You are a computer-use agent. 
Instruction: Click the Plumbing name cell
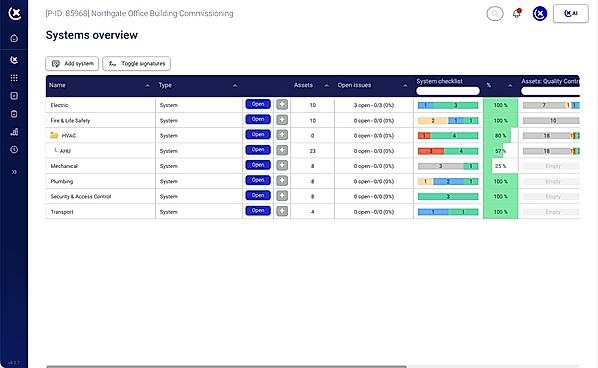(x=100, y=182)
